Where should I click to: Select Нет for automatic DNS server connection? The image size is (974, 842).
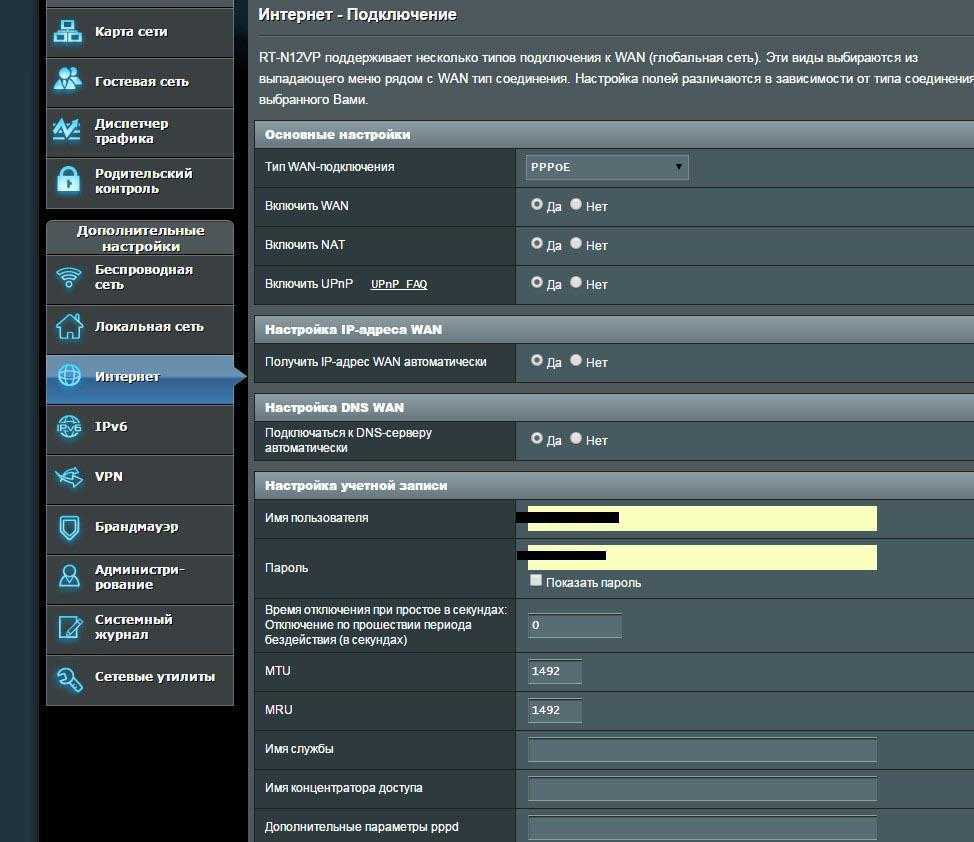[x=576, y=439]
